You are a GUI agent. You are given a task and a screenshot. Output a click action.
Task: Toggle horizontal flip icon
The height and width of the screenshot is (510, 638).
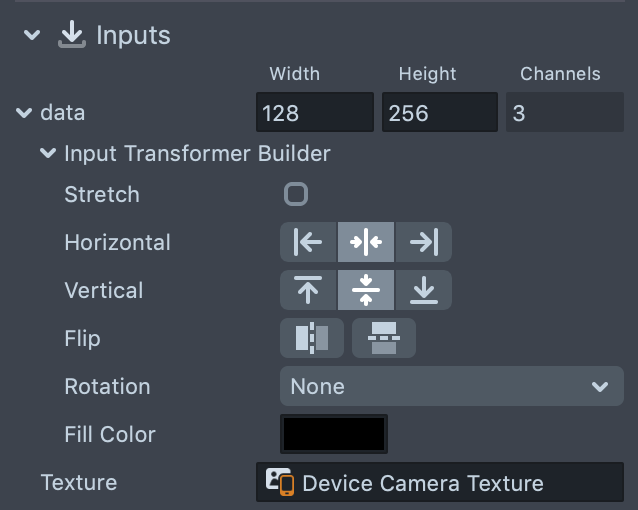[x=312, y=338]
